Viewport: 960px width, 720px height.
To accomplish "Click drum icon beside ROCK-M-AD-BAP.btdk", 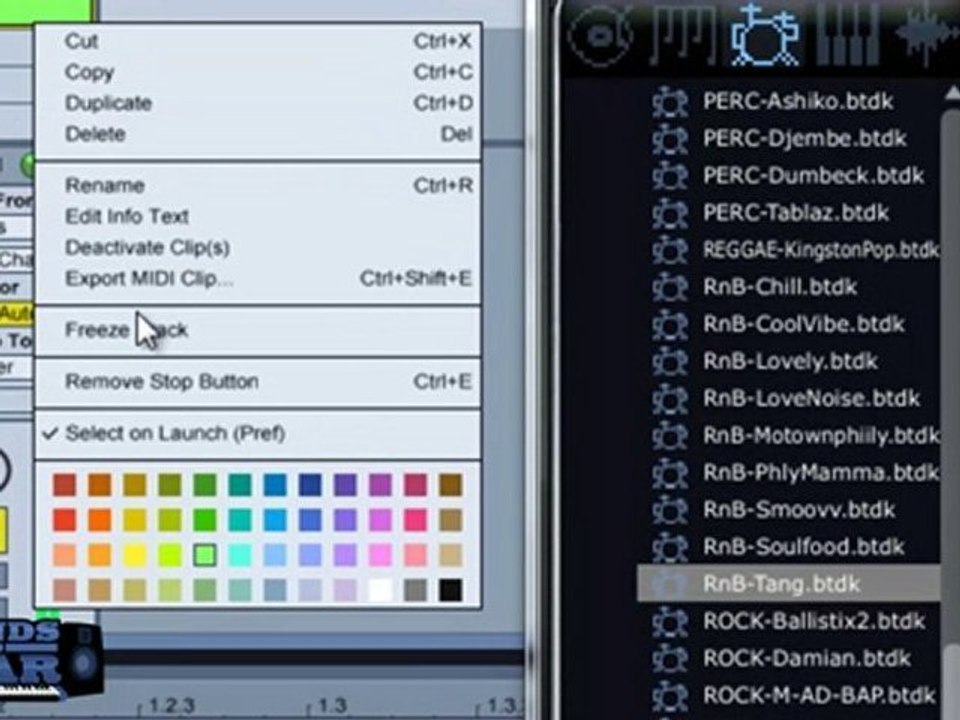I will pyautogui.click(x=670, y=696).
